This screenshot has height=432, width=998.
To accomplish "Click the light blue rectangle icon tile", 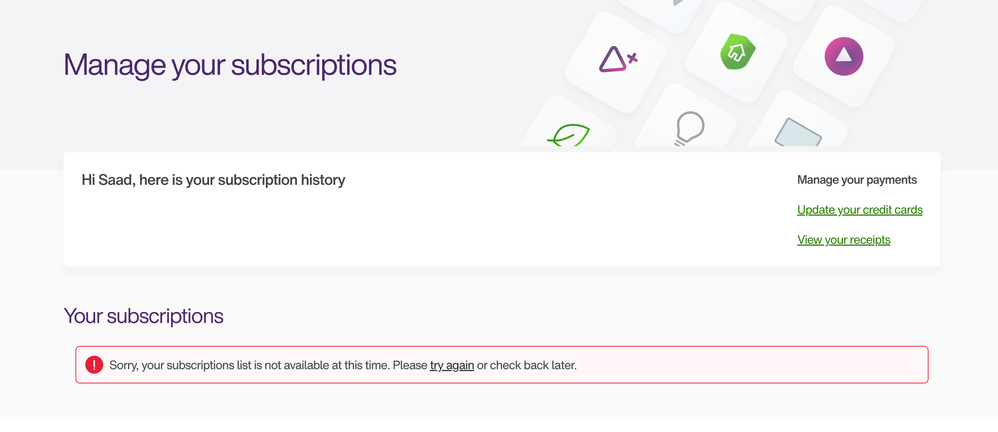I will pos(797,134).
